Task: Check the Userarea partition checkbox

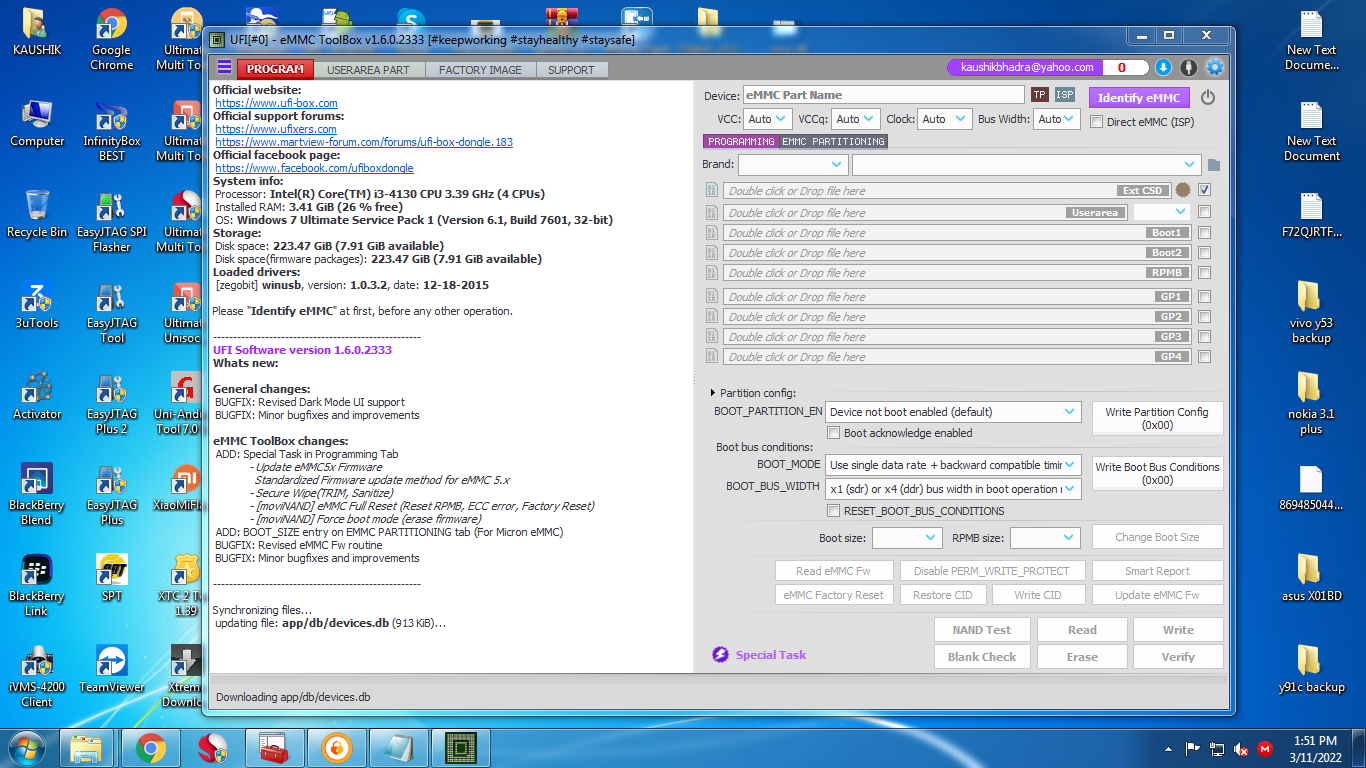Action: [1205, 212]
